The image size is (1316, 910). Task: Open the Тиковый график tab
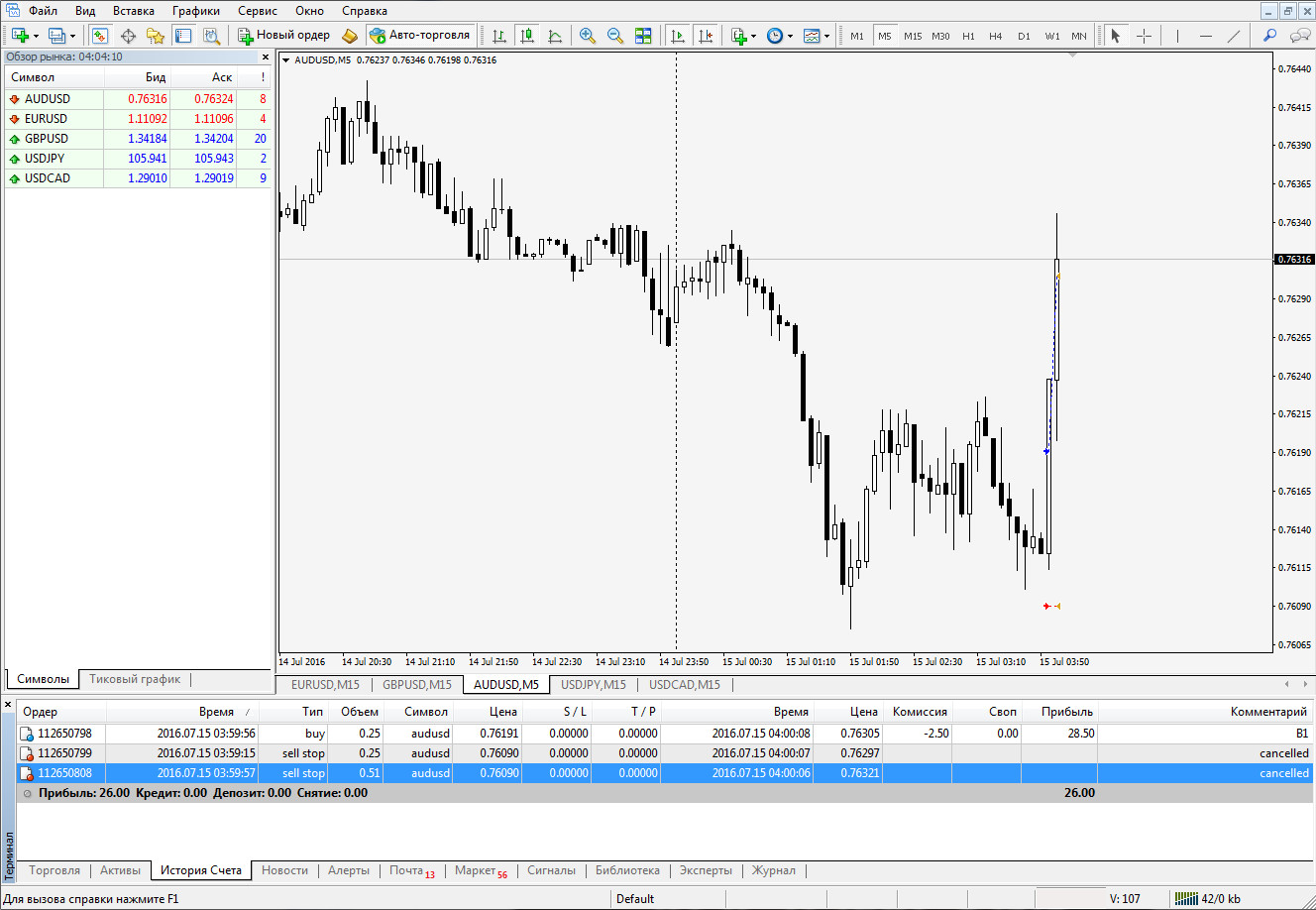[x=135, y=680]
